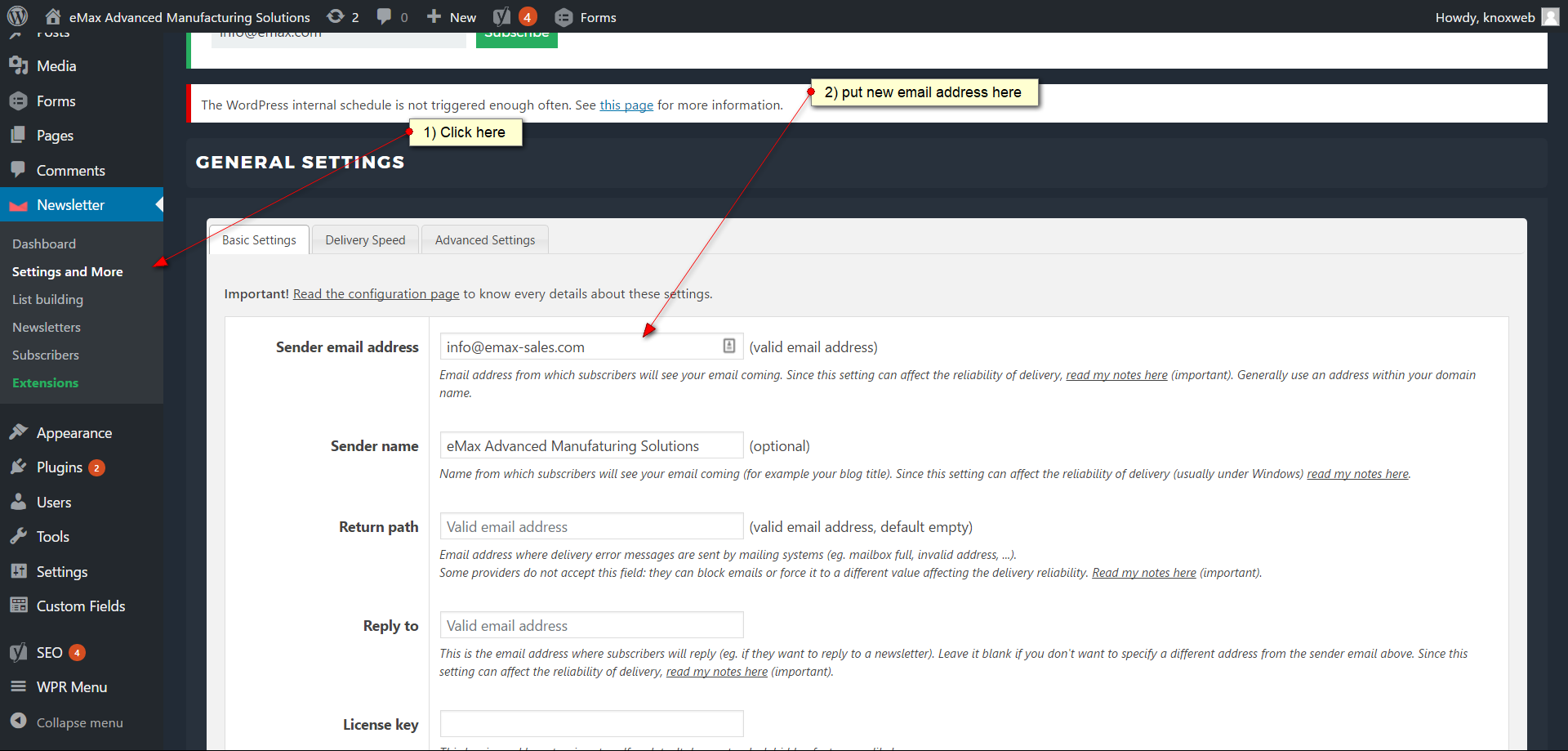Screen dimensions: 1568x751
Task: Open the WPR Menu label
Action: 72,687
